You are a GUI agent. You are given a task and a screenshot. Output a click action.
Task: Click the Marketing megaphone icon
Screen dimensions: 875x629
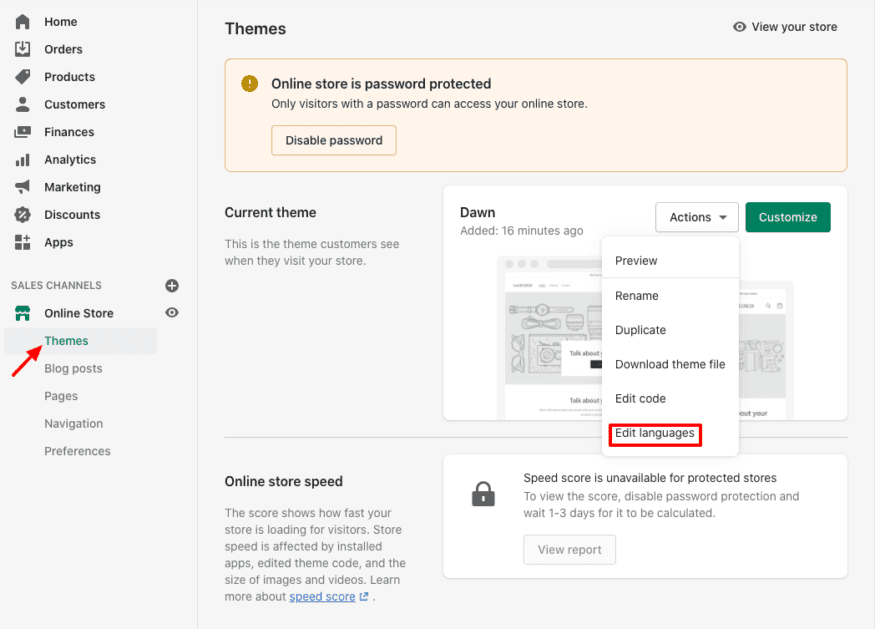click(22, 187)
